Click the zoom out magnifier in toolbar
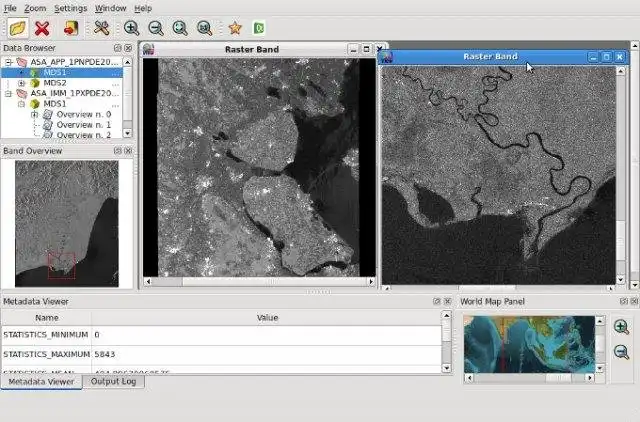 point(155,28)
